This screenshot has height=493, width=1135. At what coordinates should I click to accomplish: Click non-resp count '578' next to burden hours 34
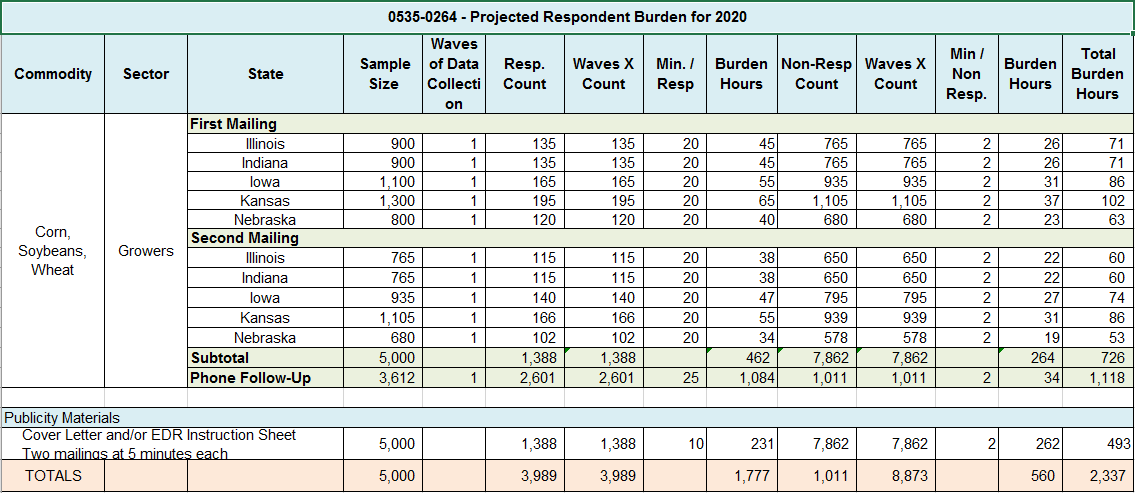click(x=817, y=337)
